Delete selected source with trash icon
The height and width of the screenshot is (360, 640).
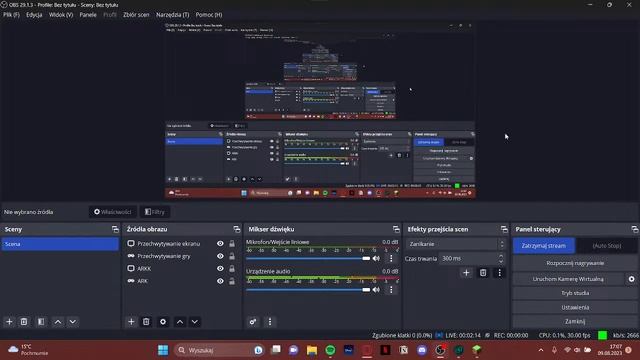(146, 322)
